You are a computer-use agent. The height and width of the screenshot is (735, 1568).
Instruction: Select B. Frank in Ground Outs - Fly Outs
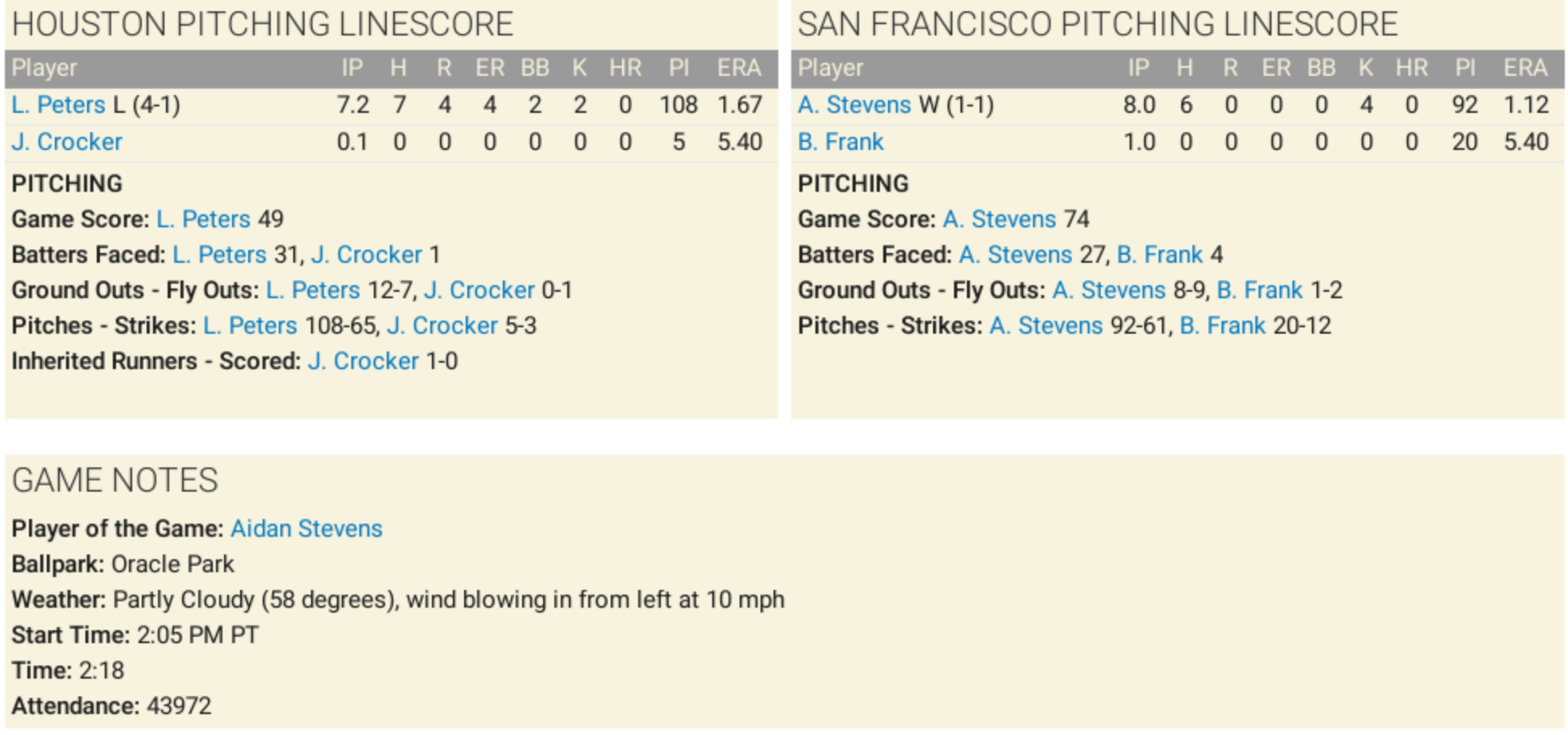[1259, 290]
